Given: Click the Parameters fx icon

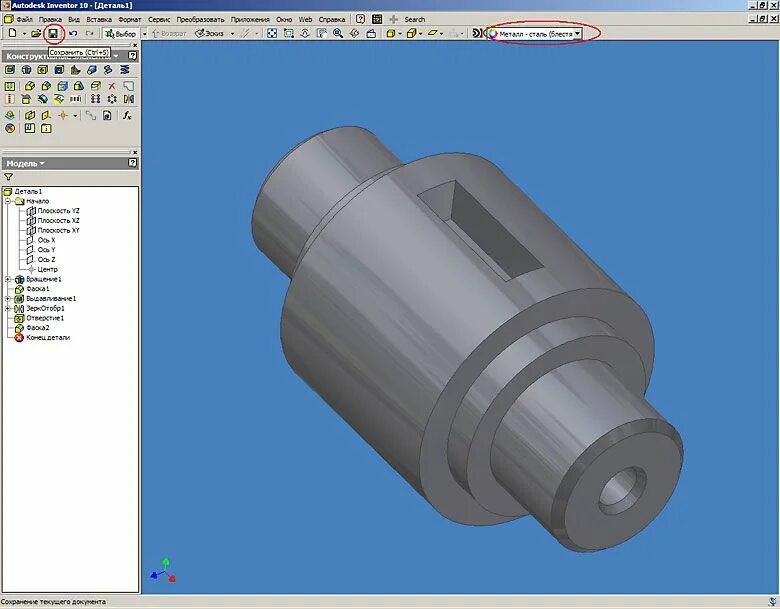Looking at the screenshot, I should point(127,115).
